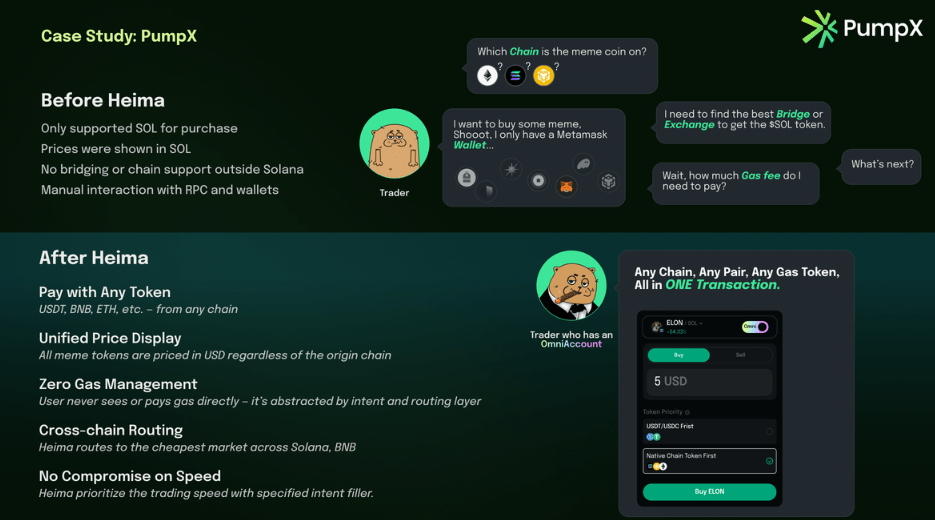The width and height of the screenshot is (935, 520).
Task: Click the Trader avatar with cigar
Action: click(x=571, y=286)
